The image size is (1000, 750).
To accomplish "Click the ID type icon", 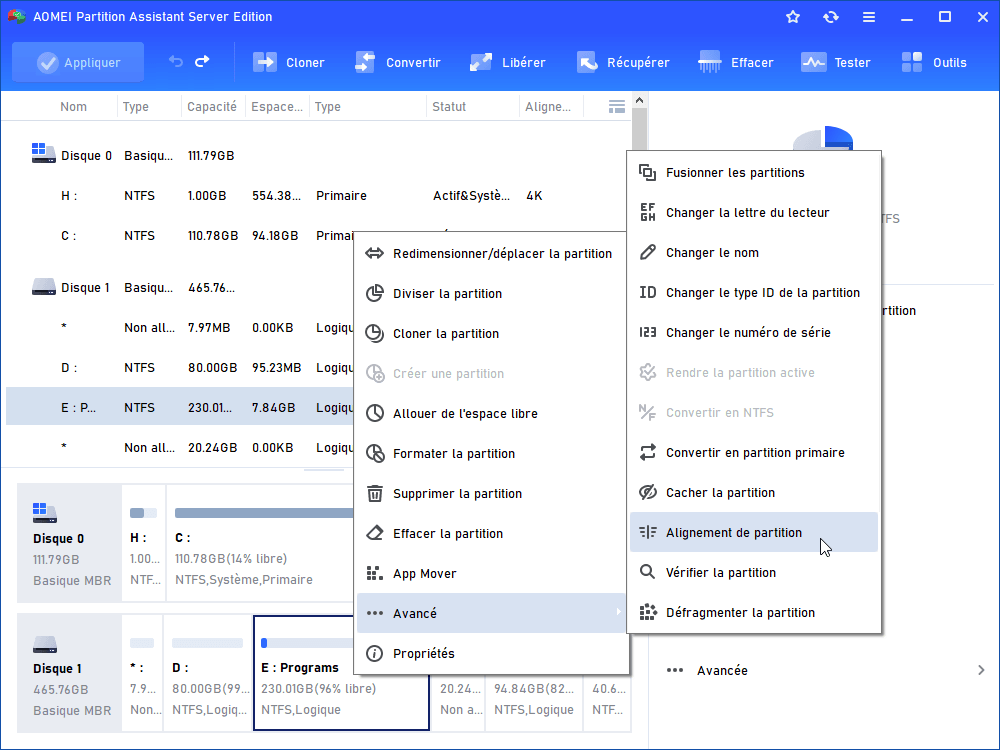I will 647,292.
